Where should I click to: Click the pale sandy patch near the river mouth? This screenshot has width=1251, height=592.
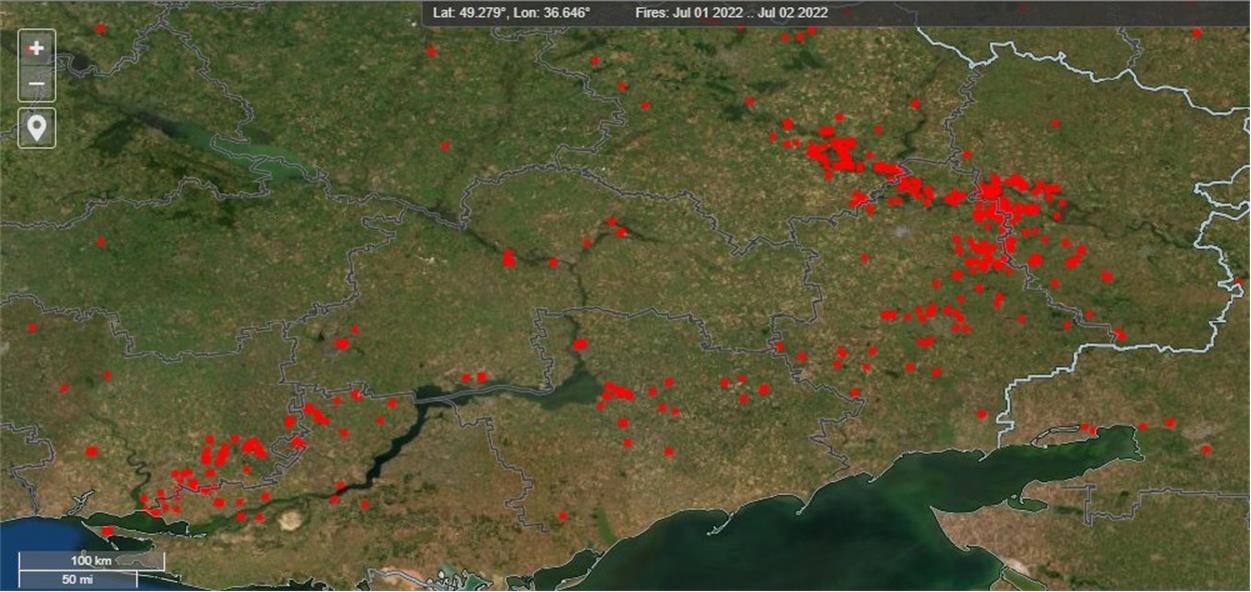point(292,520)
